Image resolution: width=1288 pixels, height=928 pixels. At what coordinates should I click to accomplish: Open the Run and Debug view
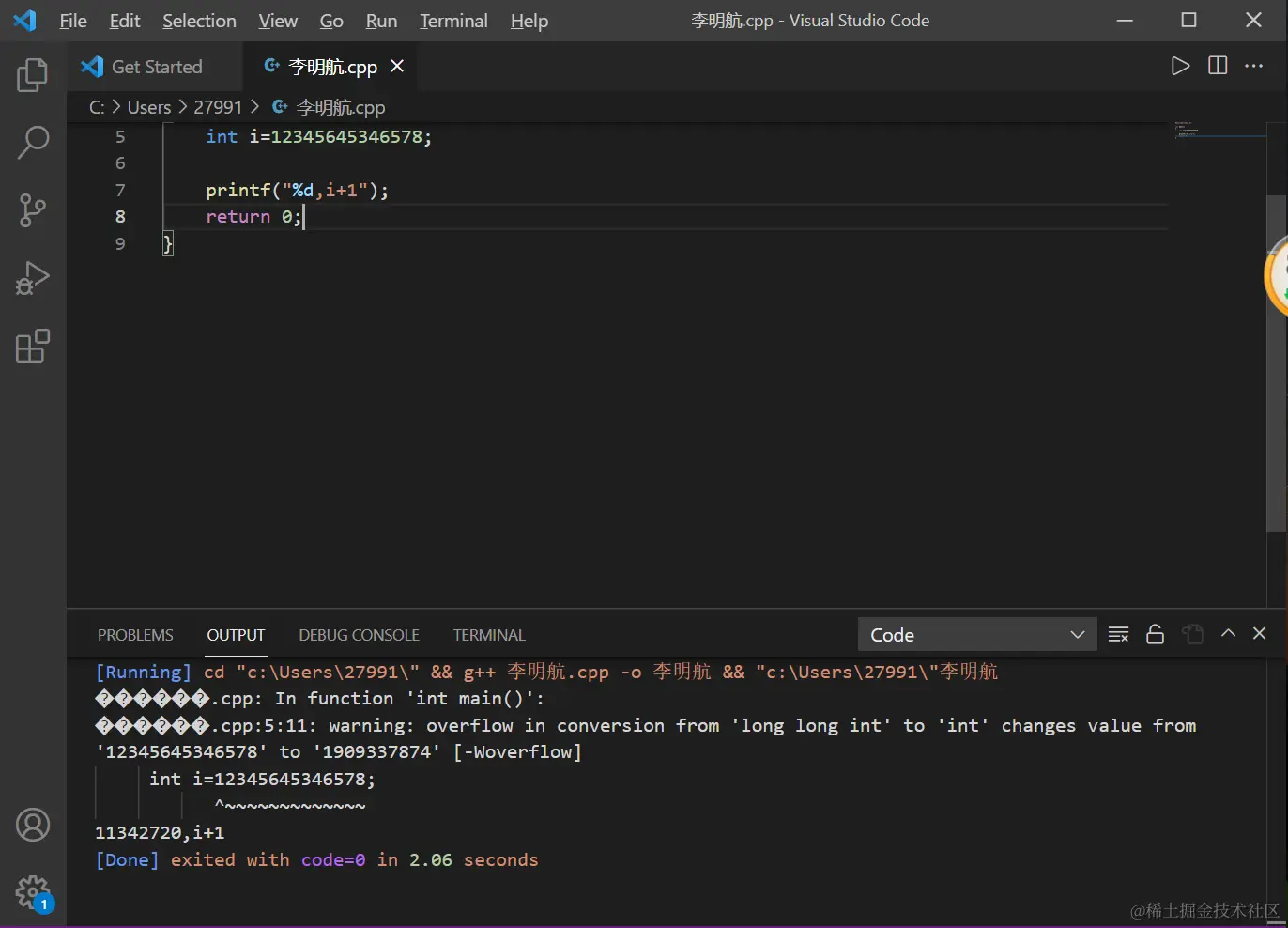tap(33, 278)
